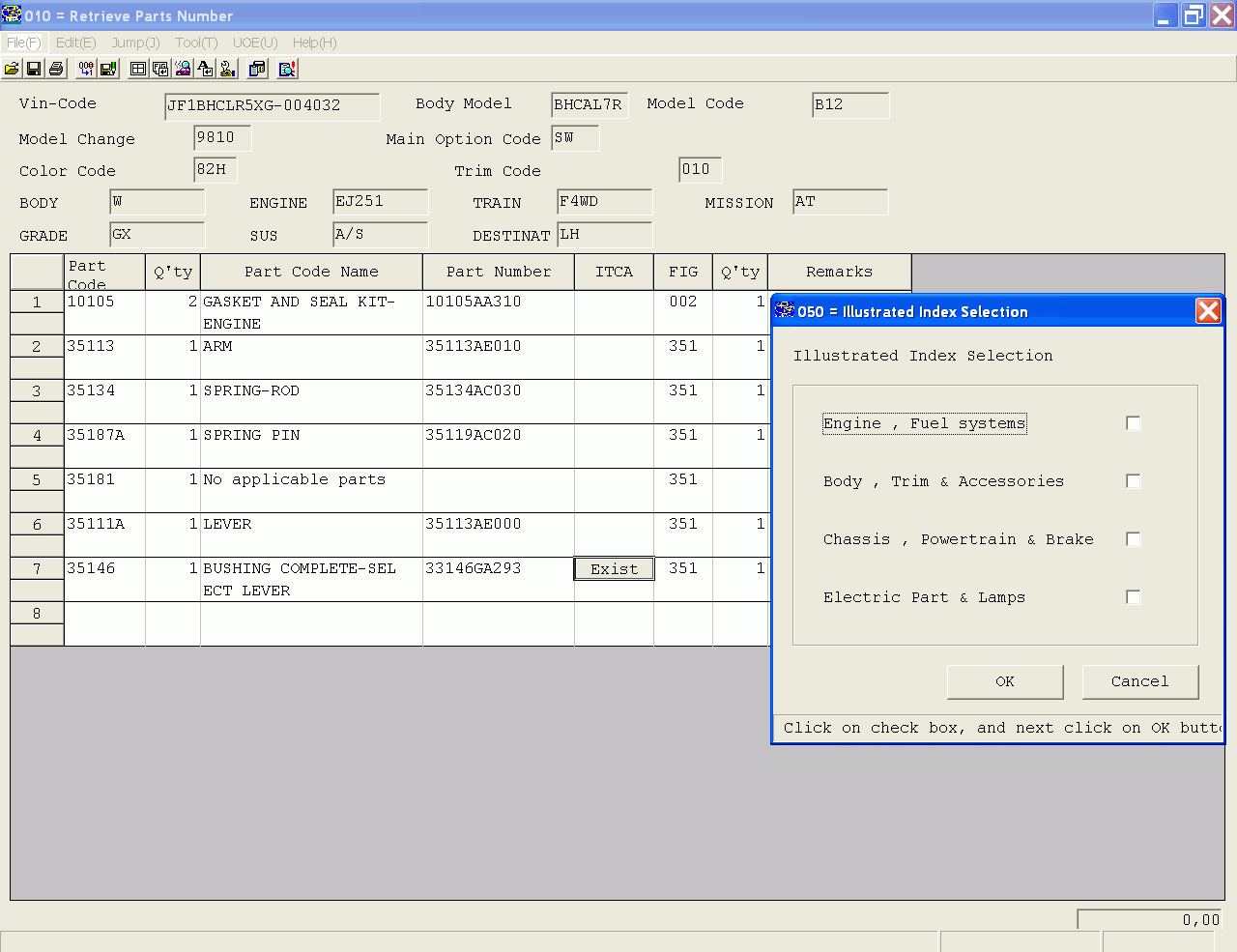Click the open folder toolbar icon
This screenshot has width=1237, height=952.
point(12,69)
